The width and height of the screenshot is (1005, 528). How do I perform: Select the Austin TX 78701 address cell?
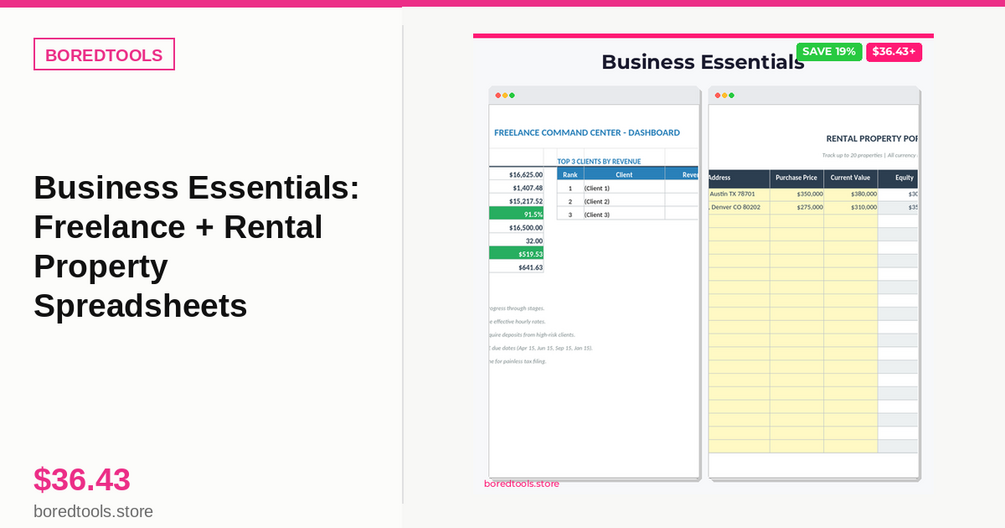click(x=739, y=194)
